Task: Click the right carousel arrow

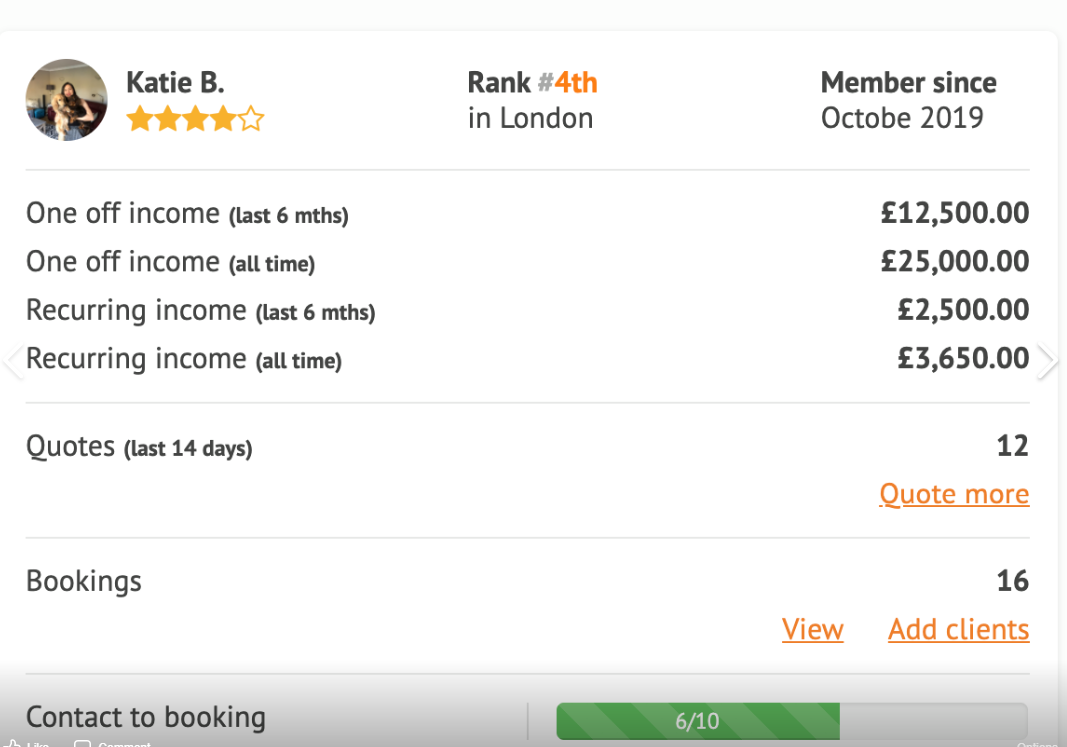Action: (x=1048, y=361)
